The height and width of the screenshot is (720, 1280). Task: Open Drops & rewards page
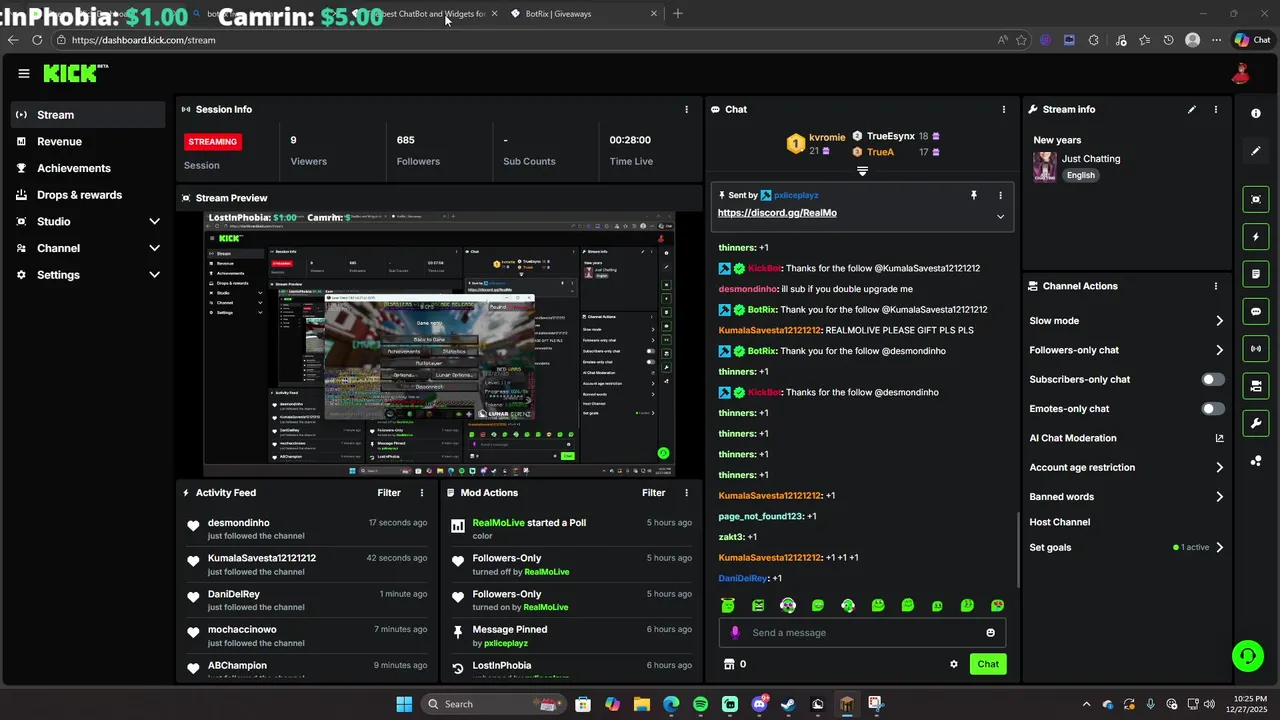click(88, 195)
